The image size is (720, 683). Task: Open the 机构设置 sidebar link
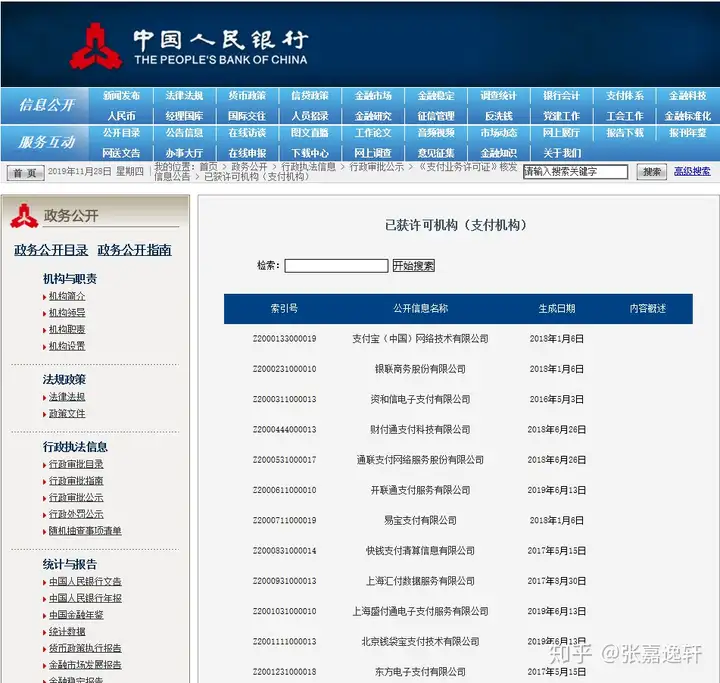pyautogui.click(x=67, y=346)
